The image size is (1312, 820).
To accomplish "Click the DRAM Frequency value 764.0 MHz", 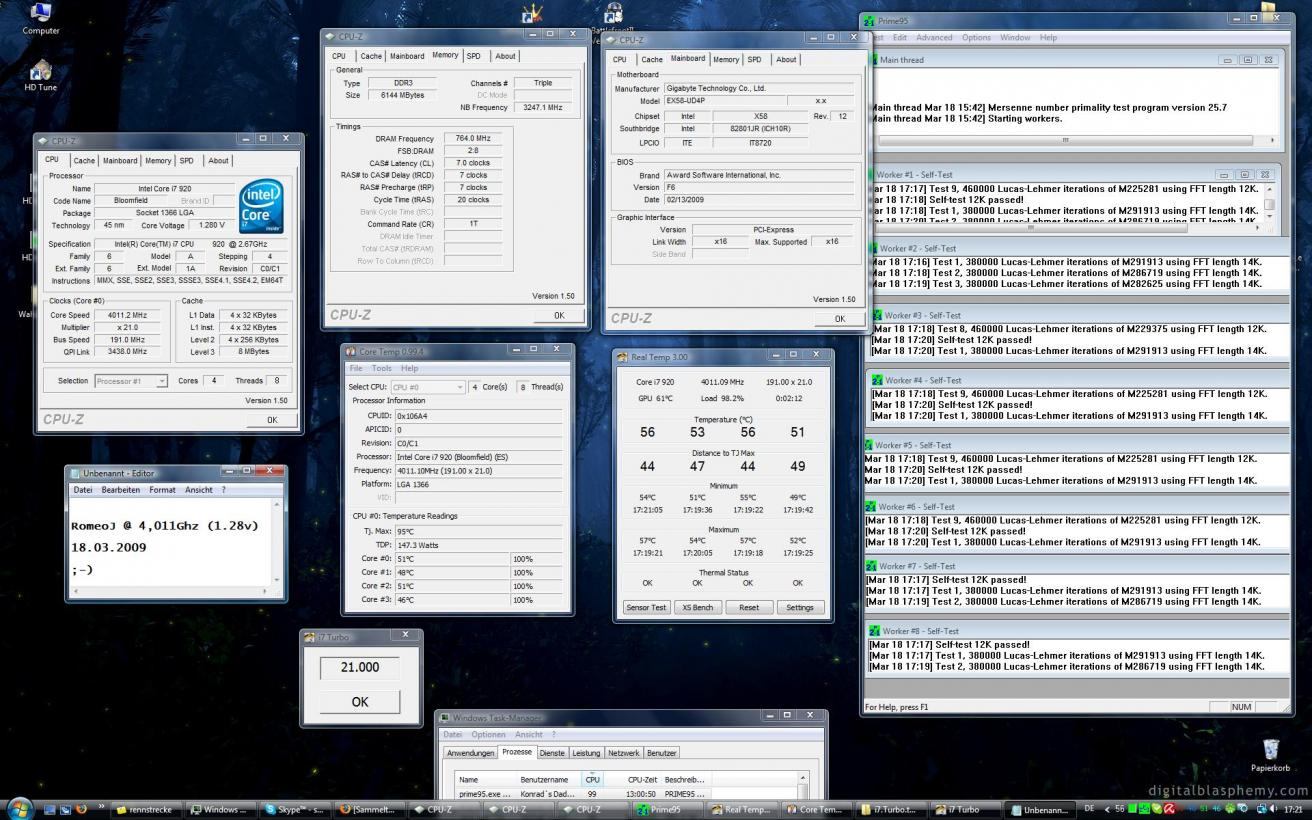I will coord(473,139).
